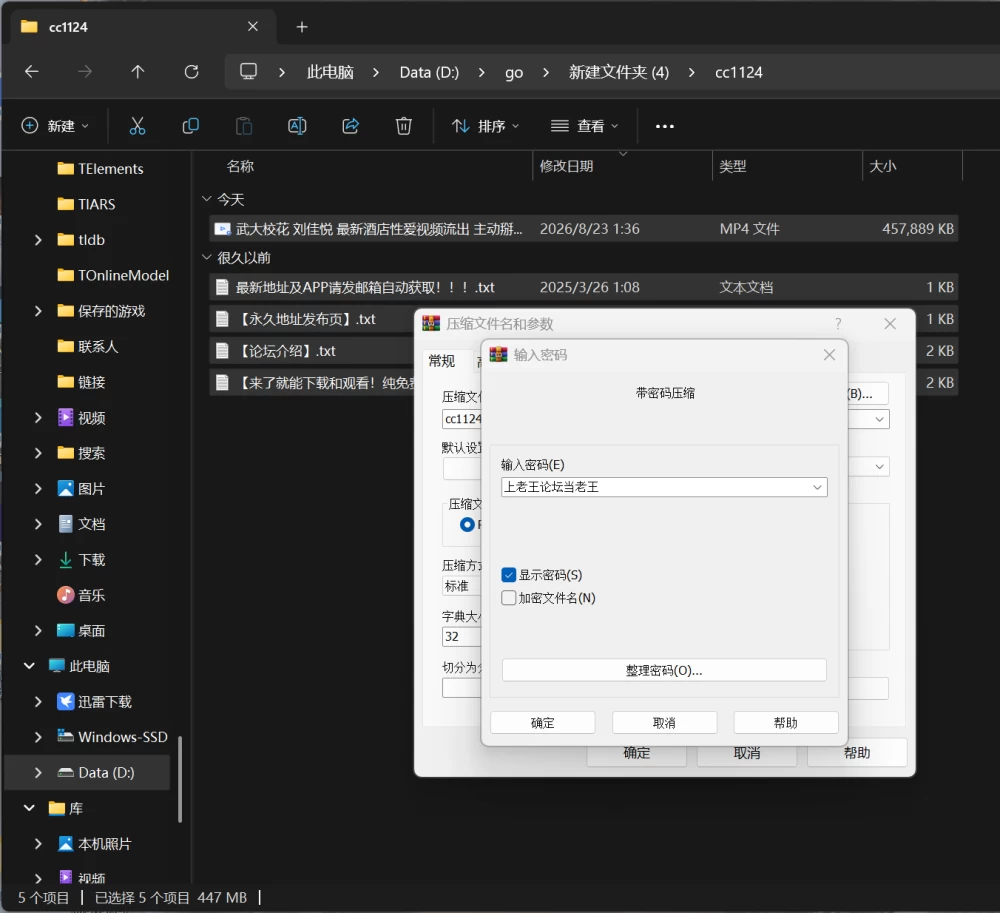Close the 输入密码 dialog
This screenshot has height=913, width=1000.
(829, 354)
